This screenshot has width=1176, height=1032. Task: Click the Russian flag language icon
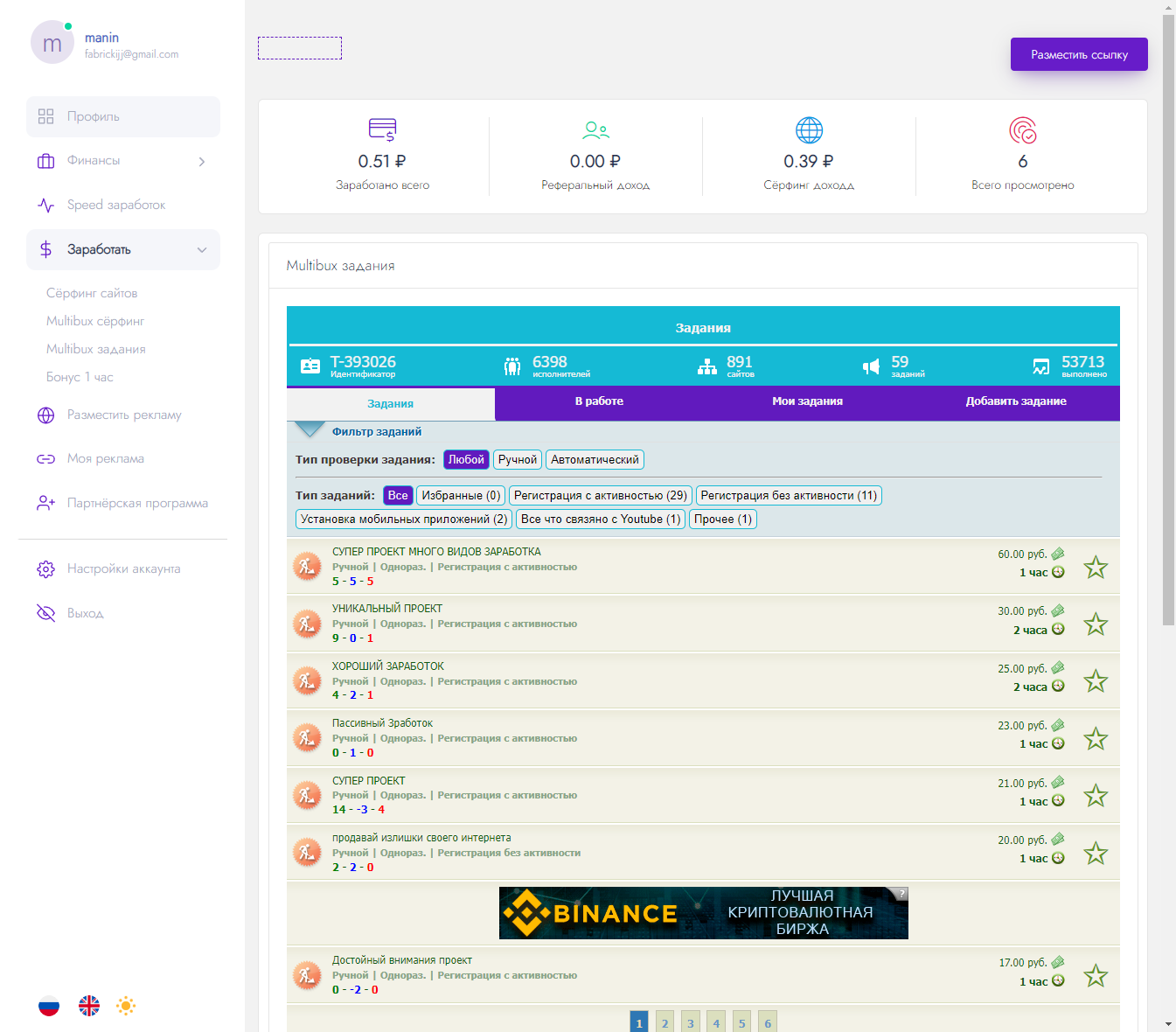pos(49,1006)
